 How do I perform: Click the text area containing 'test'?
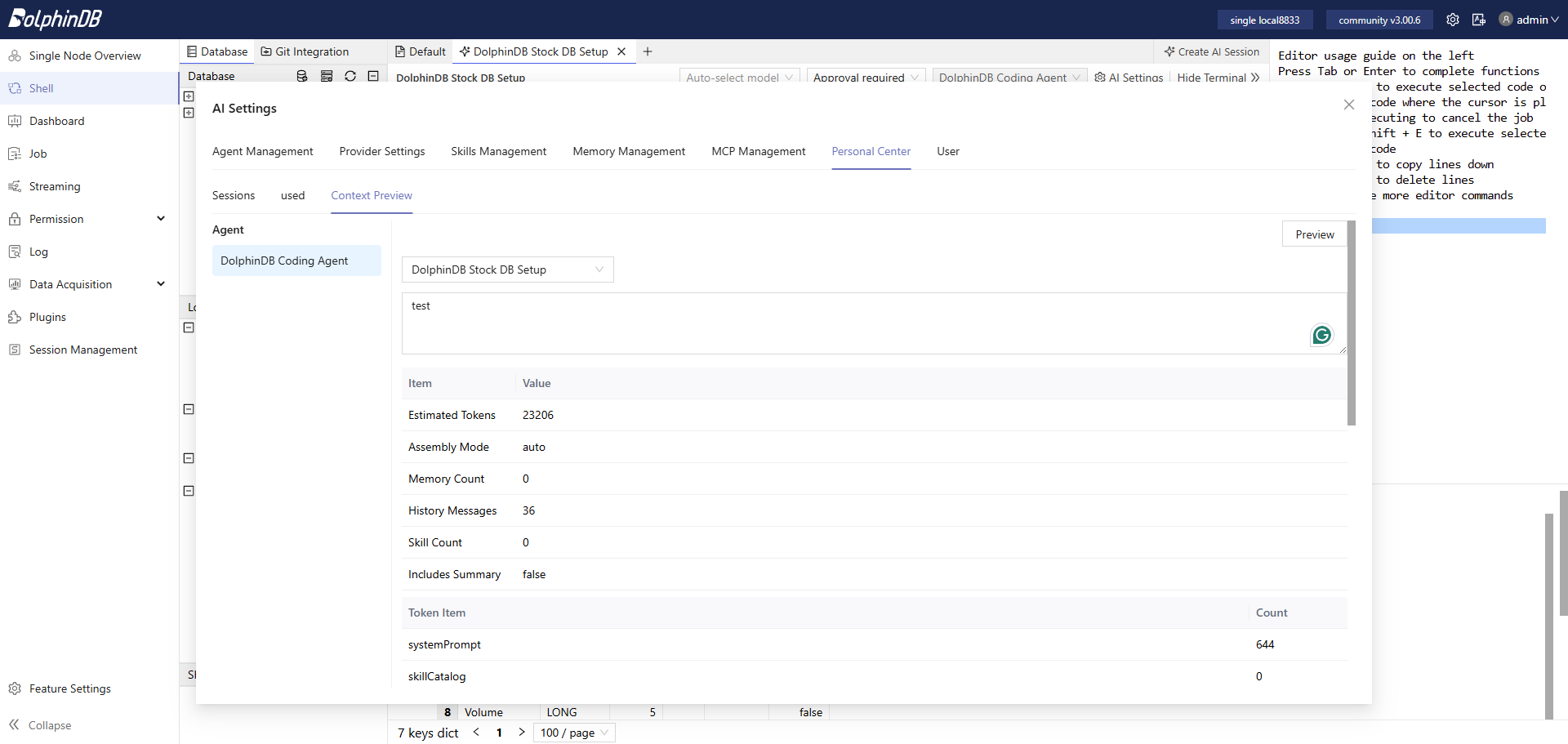click(x=874, y=323)
